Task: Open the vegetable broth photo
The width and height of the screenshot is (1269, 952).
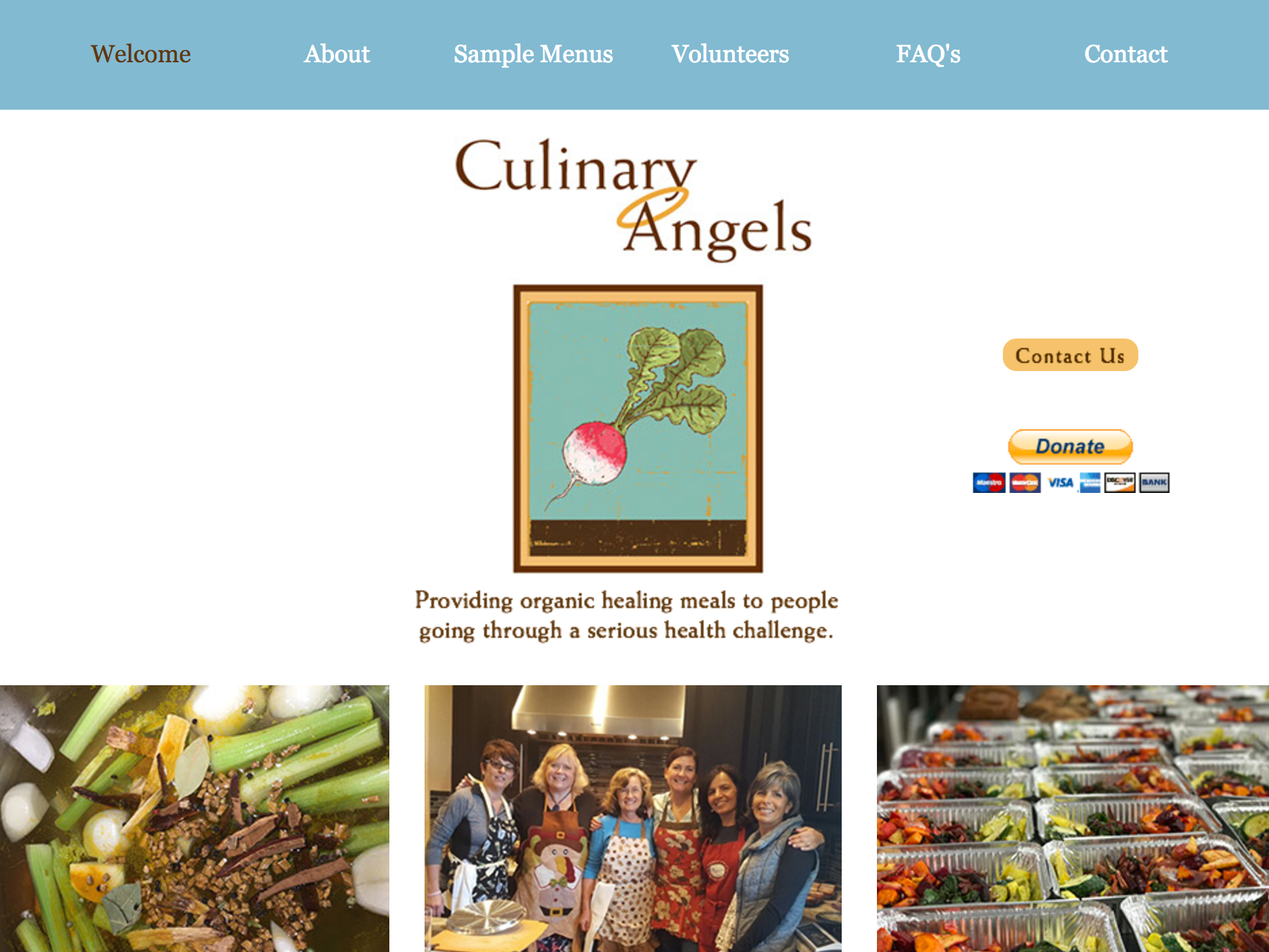Action: (x=194, y=819)
